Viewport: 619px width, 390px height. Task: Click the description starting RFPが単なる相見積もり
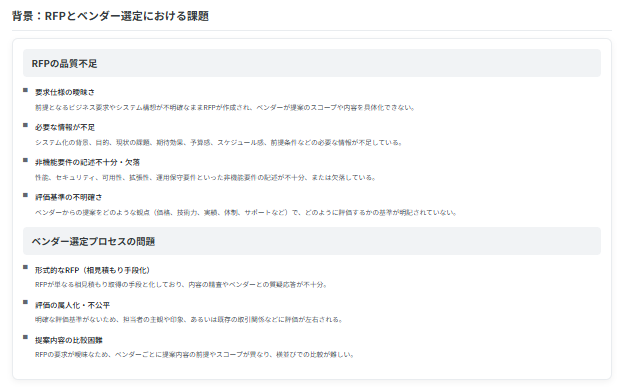click(181, 285)
